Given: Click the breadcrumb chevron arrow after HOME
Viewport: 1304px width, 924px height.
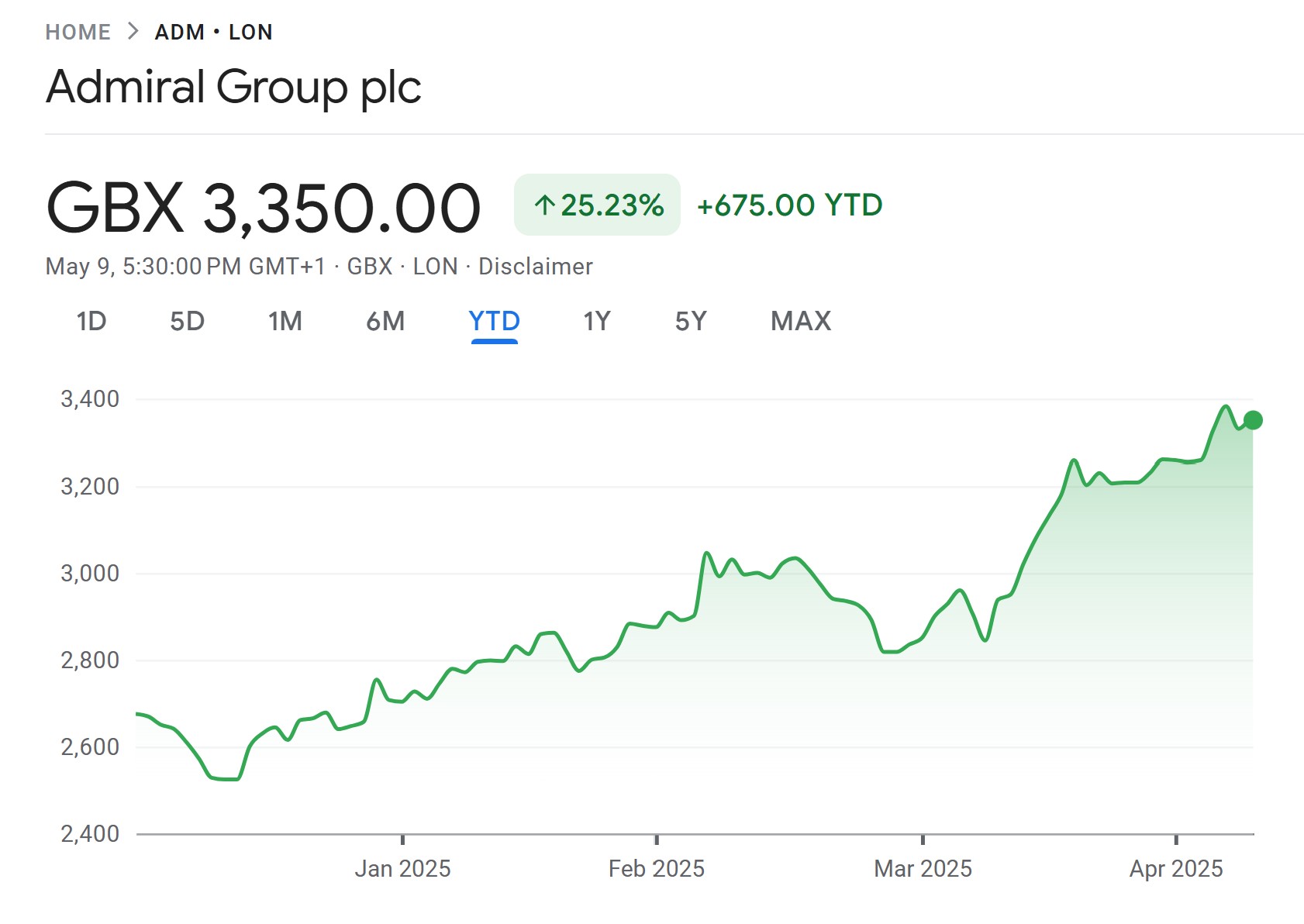Looking at the screenshot, I should tap(133, 32).
